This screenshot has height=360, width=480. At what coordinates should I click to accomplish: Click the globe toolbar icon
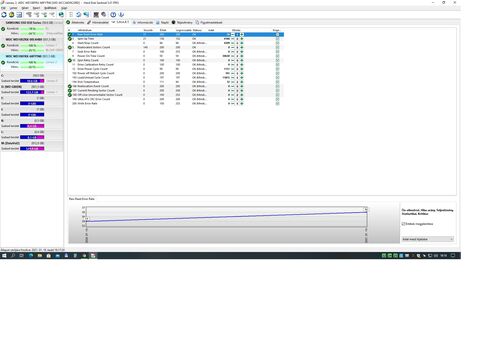61,15
